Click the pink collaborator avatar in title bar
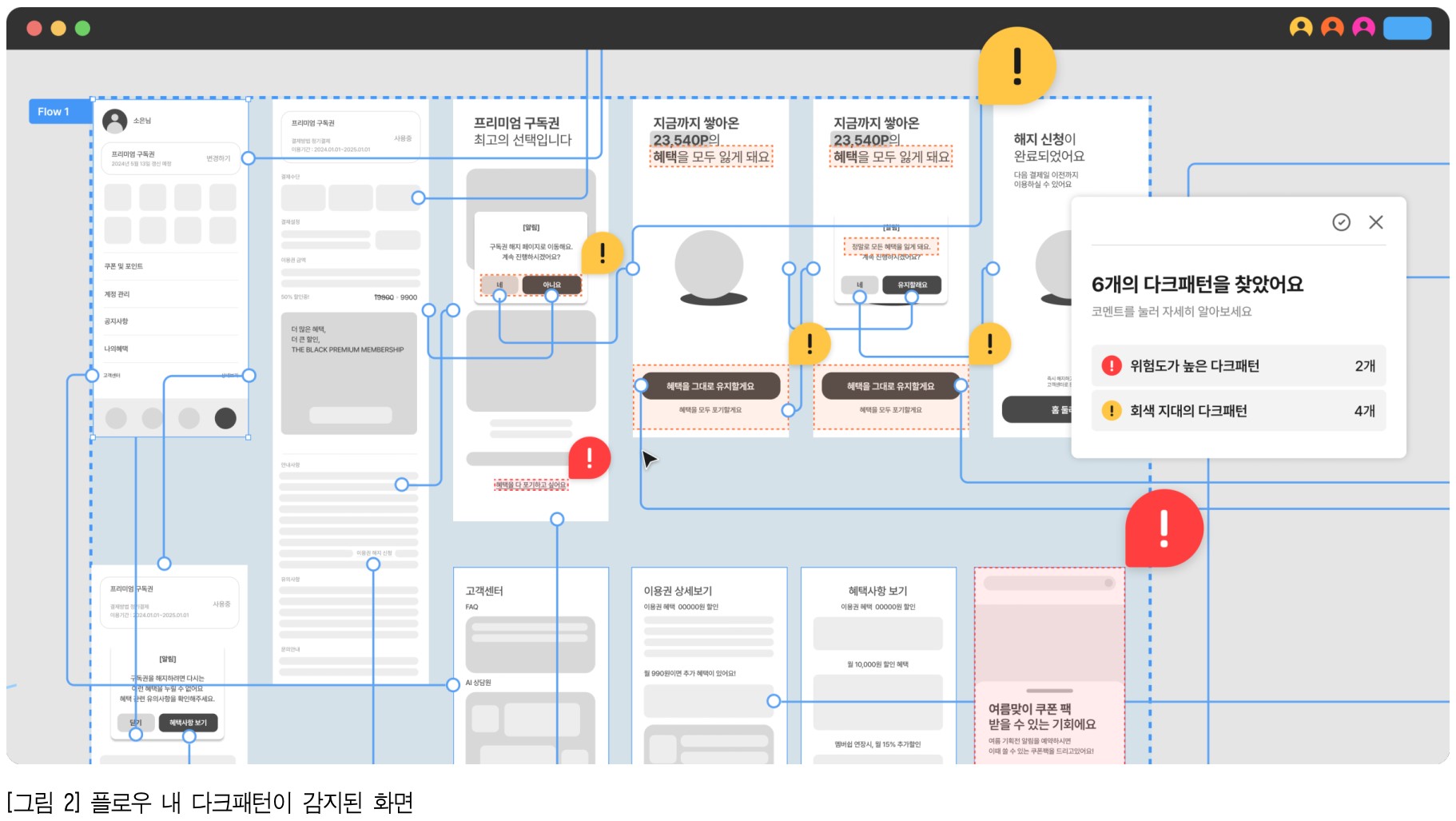This screenshot has height=821, width=1456. pyautogui.click(x=1363, y=28)
